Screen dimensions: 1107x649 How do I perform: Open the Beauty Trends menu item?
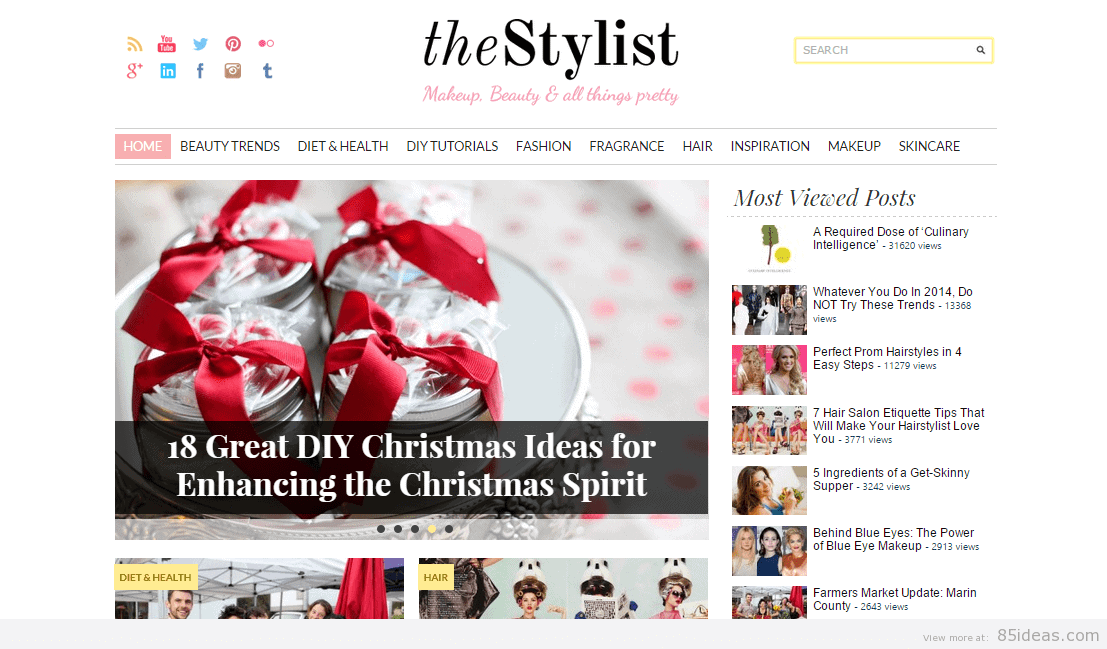pos(230,146)
